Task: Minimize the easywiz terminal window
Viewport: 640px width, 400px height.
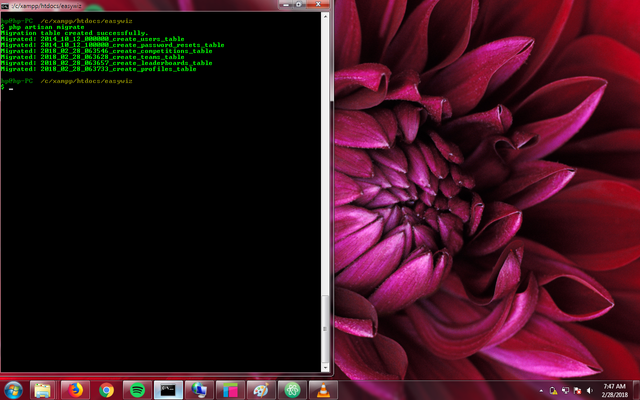Action: 286,4
